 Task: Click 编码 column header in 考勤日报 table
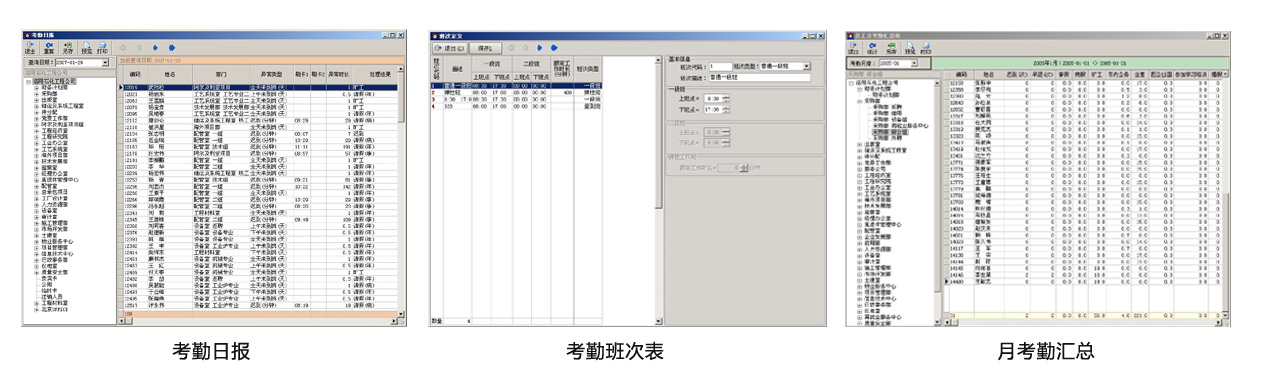click(x=135, y=74)
